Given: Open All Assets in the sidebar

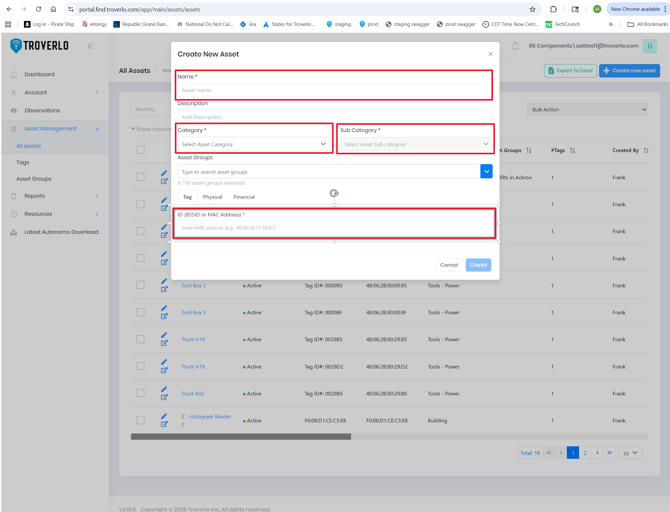Looking at the screenshot, I should click(x=29, y=146).
